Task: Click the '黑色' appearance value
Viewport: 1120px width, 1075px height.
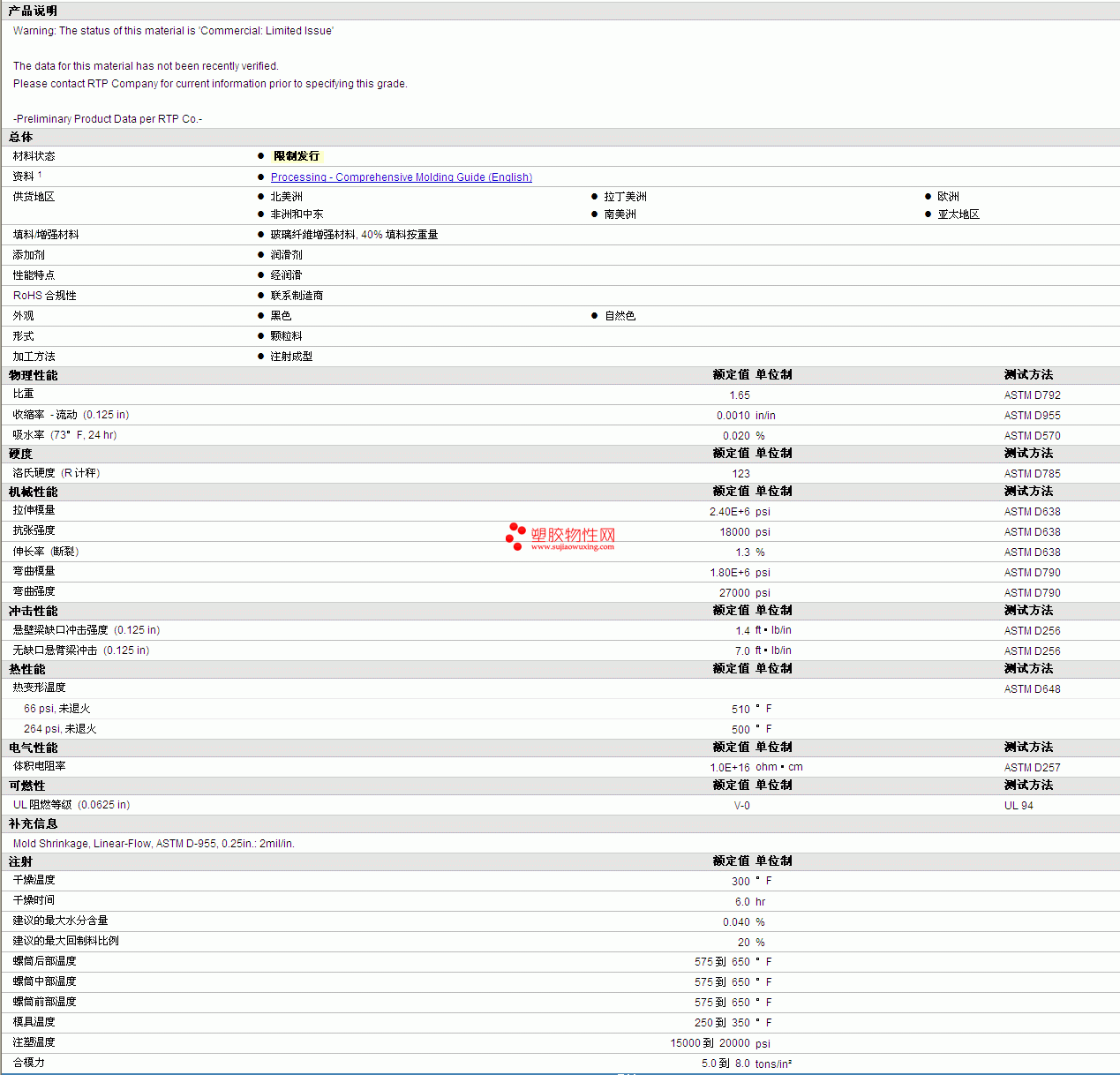Action: pyautogui.click(x=281, y=316)
